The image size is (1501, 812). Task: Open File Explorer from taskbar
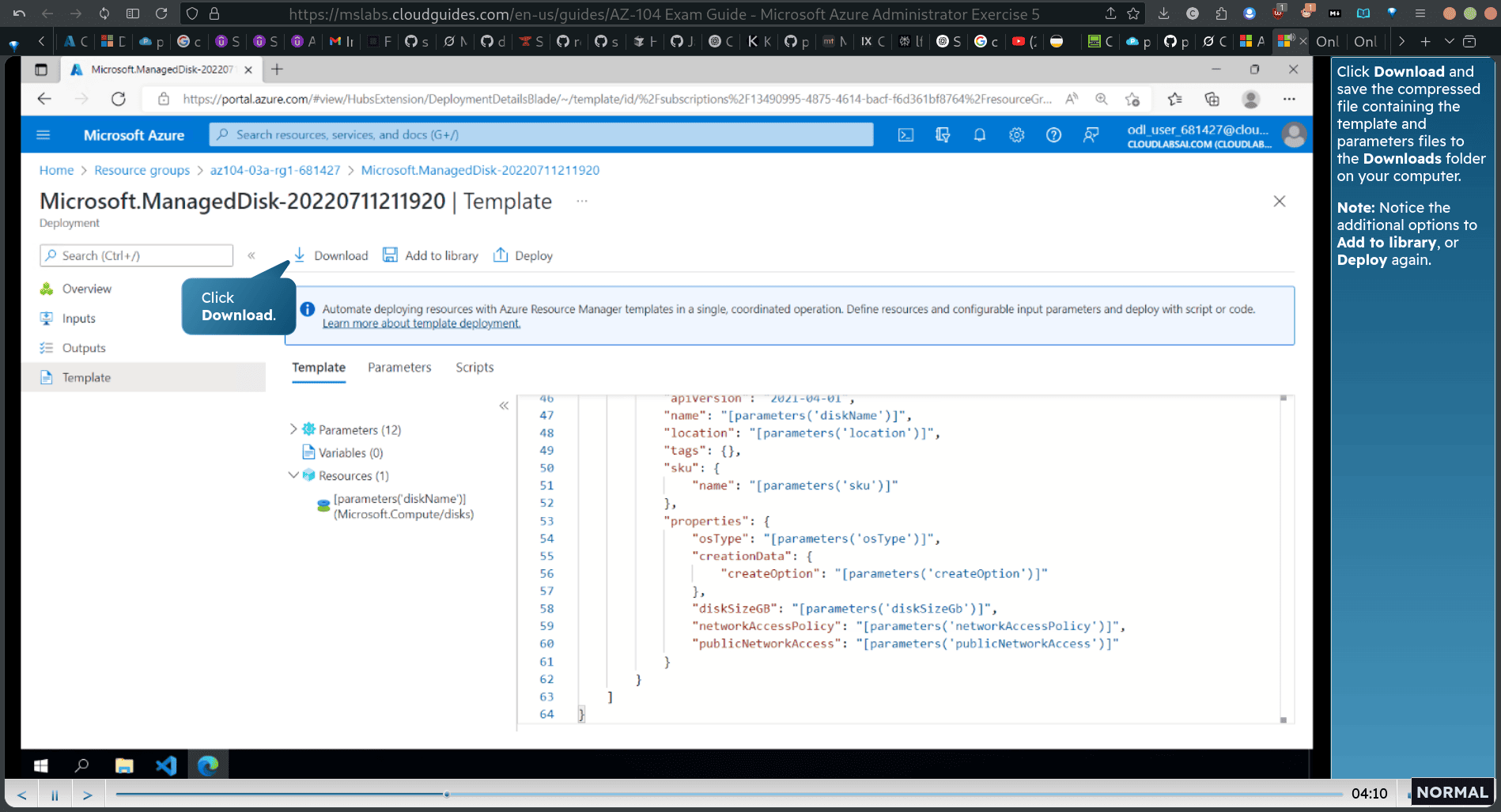coord(124,765)
